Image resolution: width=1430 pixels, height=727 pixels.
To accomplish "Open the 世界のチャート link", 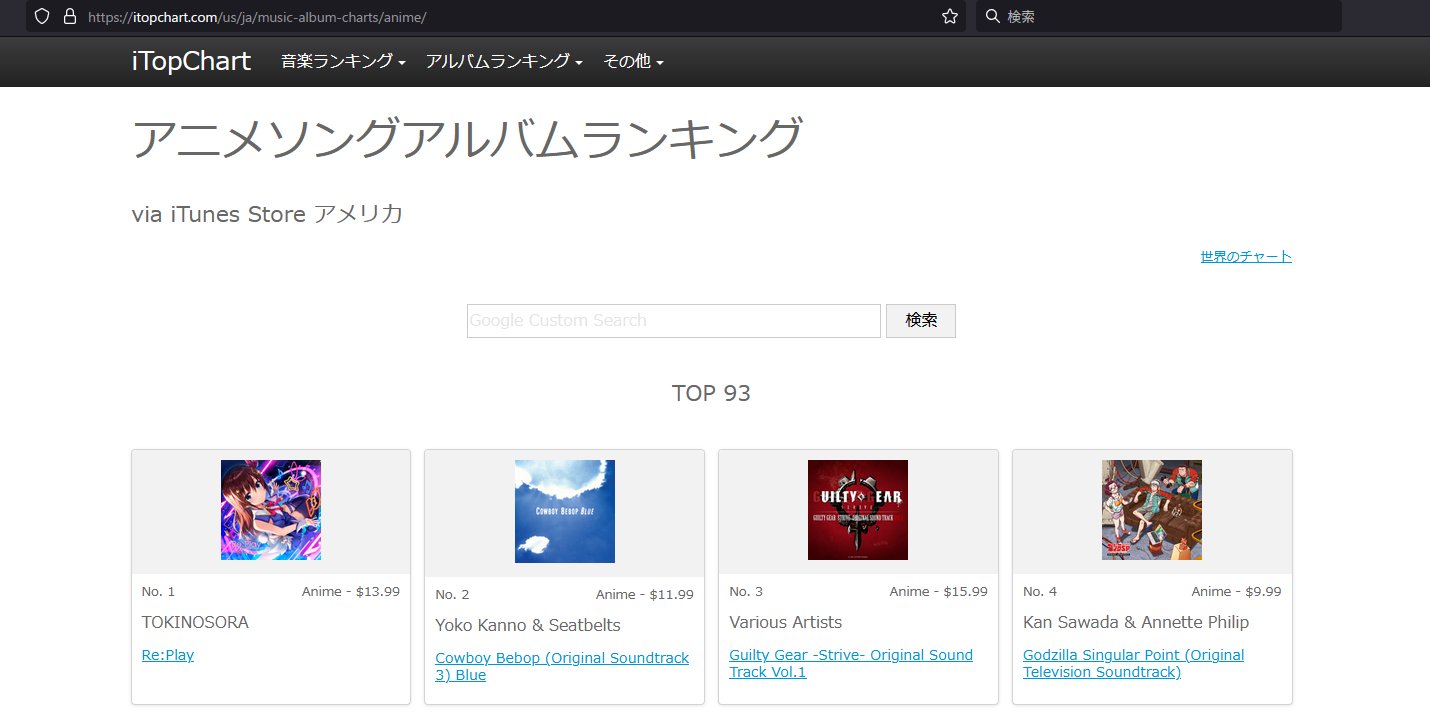I will tap(1246, 256).
